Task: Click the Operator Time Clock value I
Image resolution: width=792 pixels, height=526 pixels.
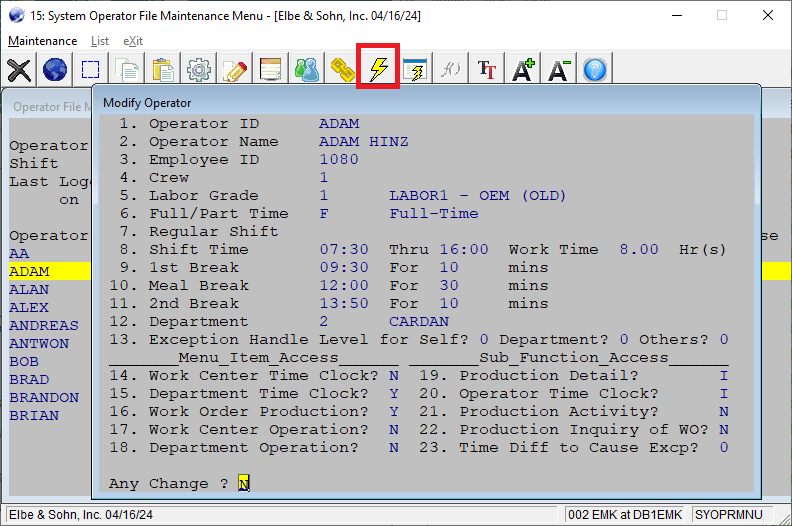Action: point(724,394)
